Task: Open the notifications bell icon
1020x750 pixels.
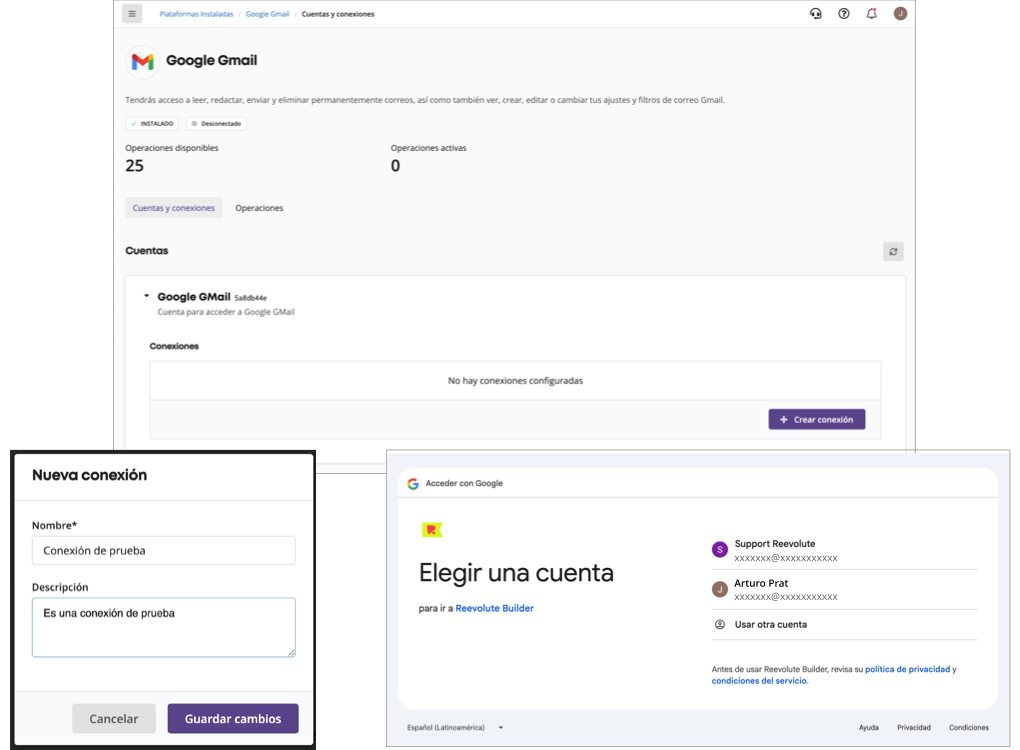Action: 872,14
